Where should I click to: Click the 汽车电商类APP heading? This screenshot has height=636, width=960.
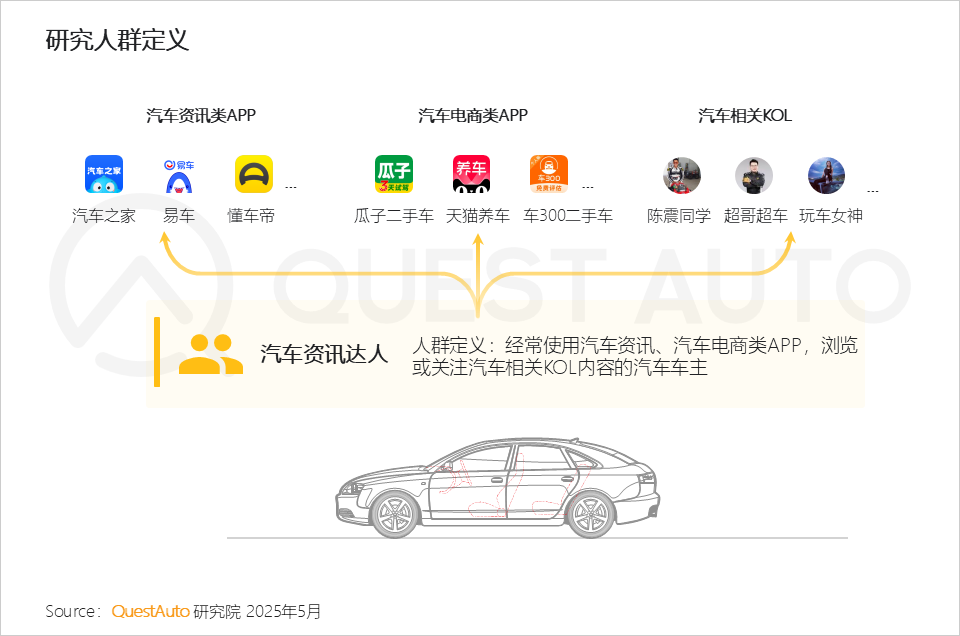coord(473,115)
